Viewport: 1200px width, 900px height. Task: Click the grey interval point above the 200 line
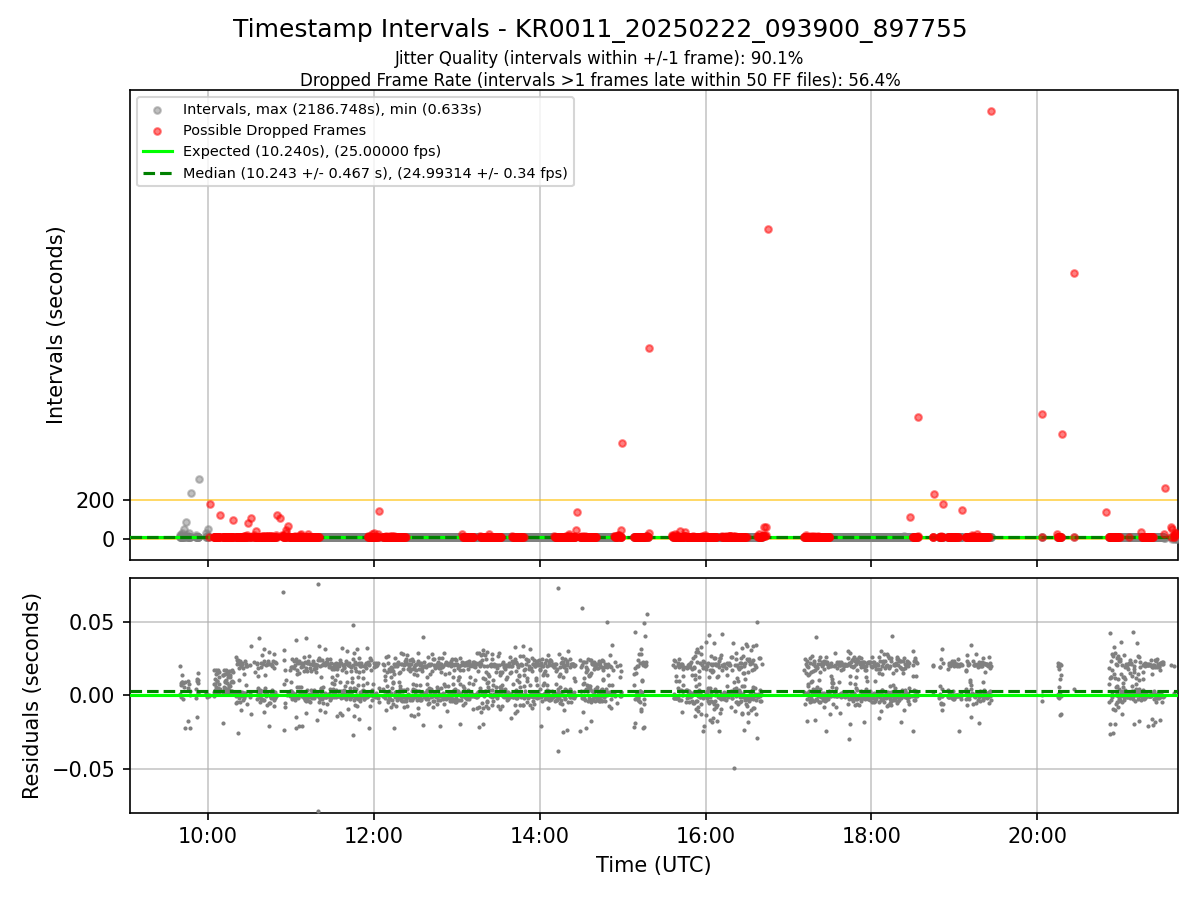point(199,479)
